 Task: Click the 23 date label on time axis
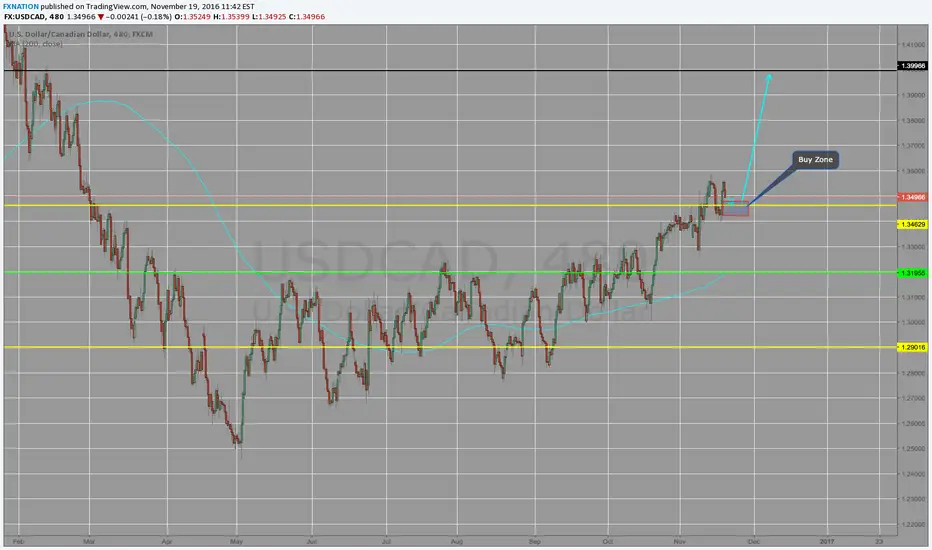coord(879,542)
